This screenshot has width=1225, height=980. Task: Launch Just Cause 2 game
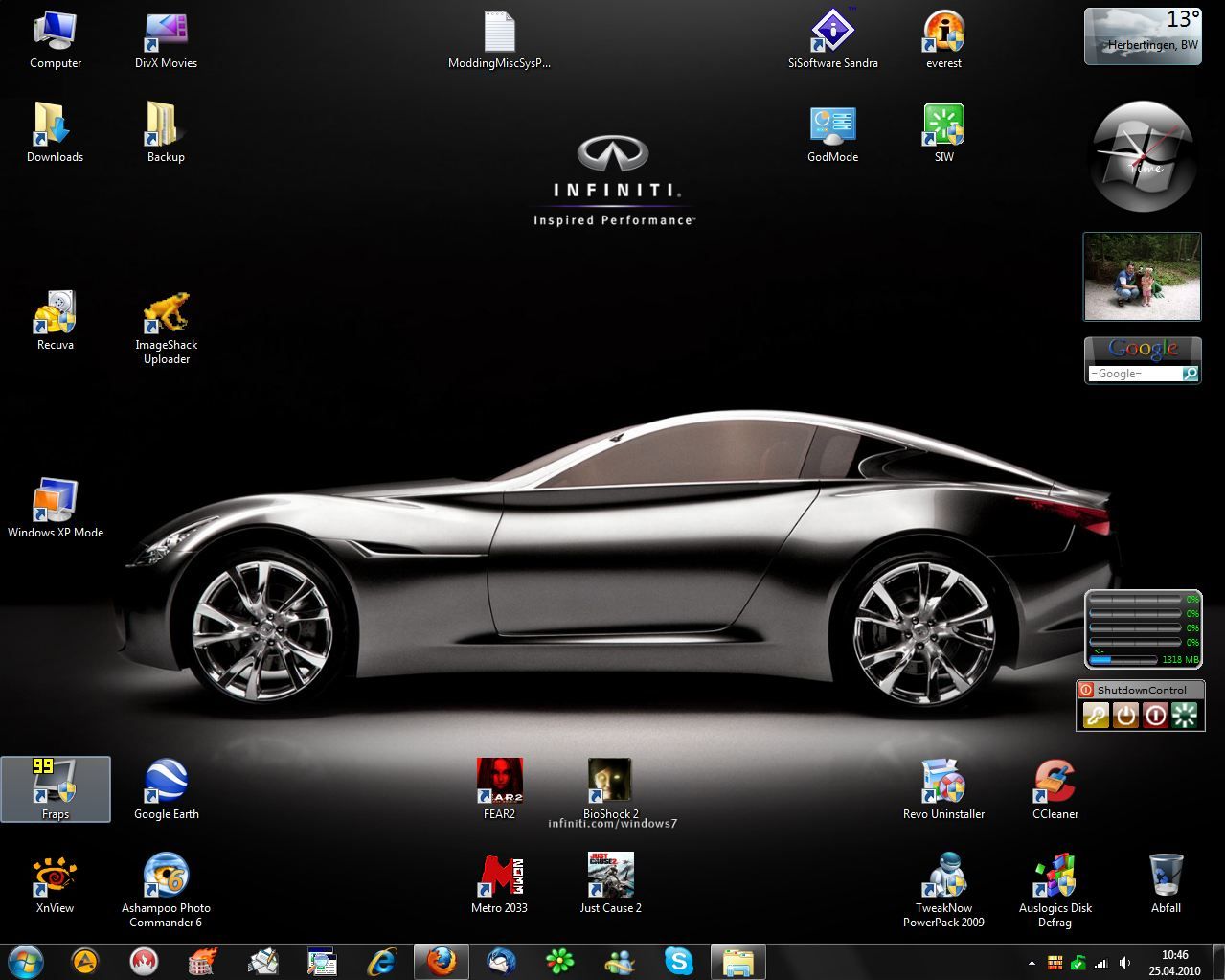click(610, 883)
